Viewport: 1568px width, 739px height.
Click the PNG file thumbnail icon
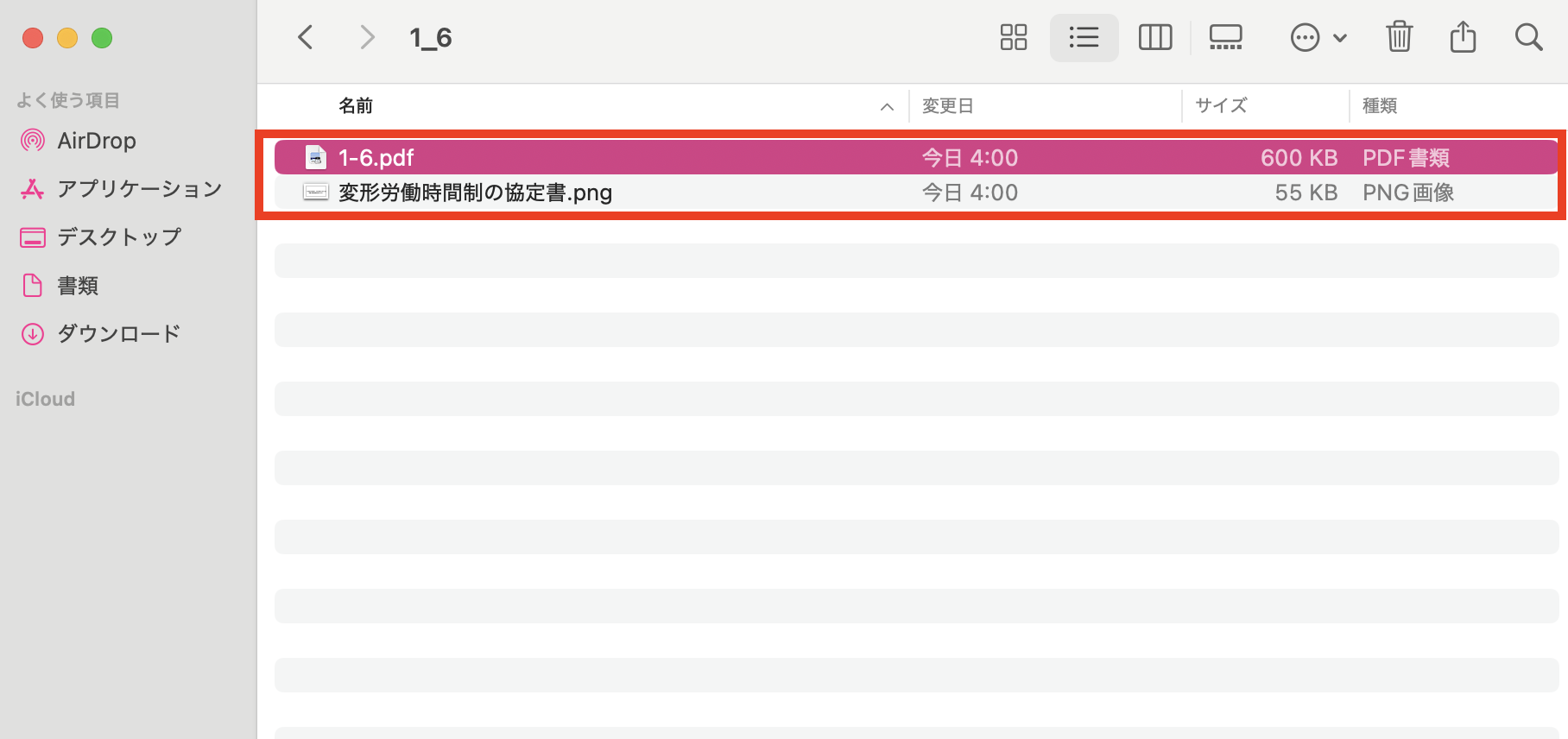316,193
